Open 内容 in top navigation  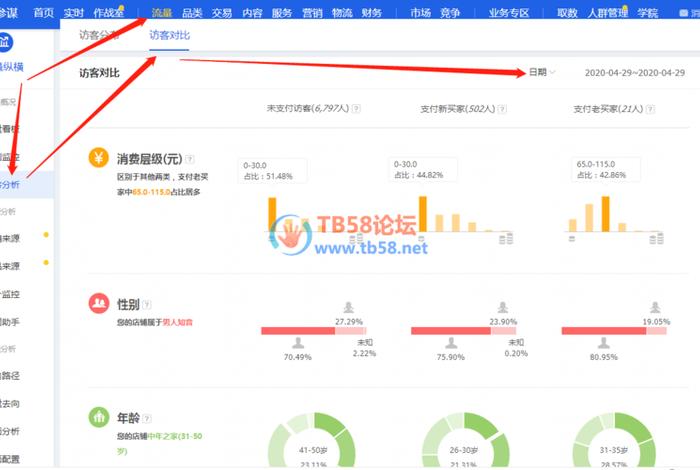click(252, 12)
